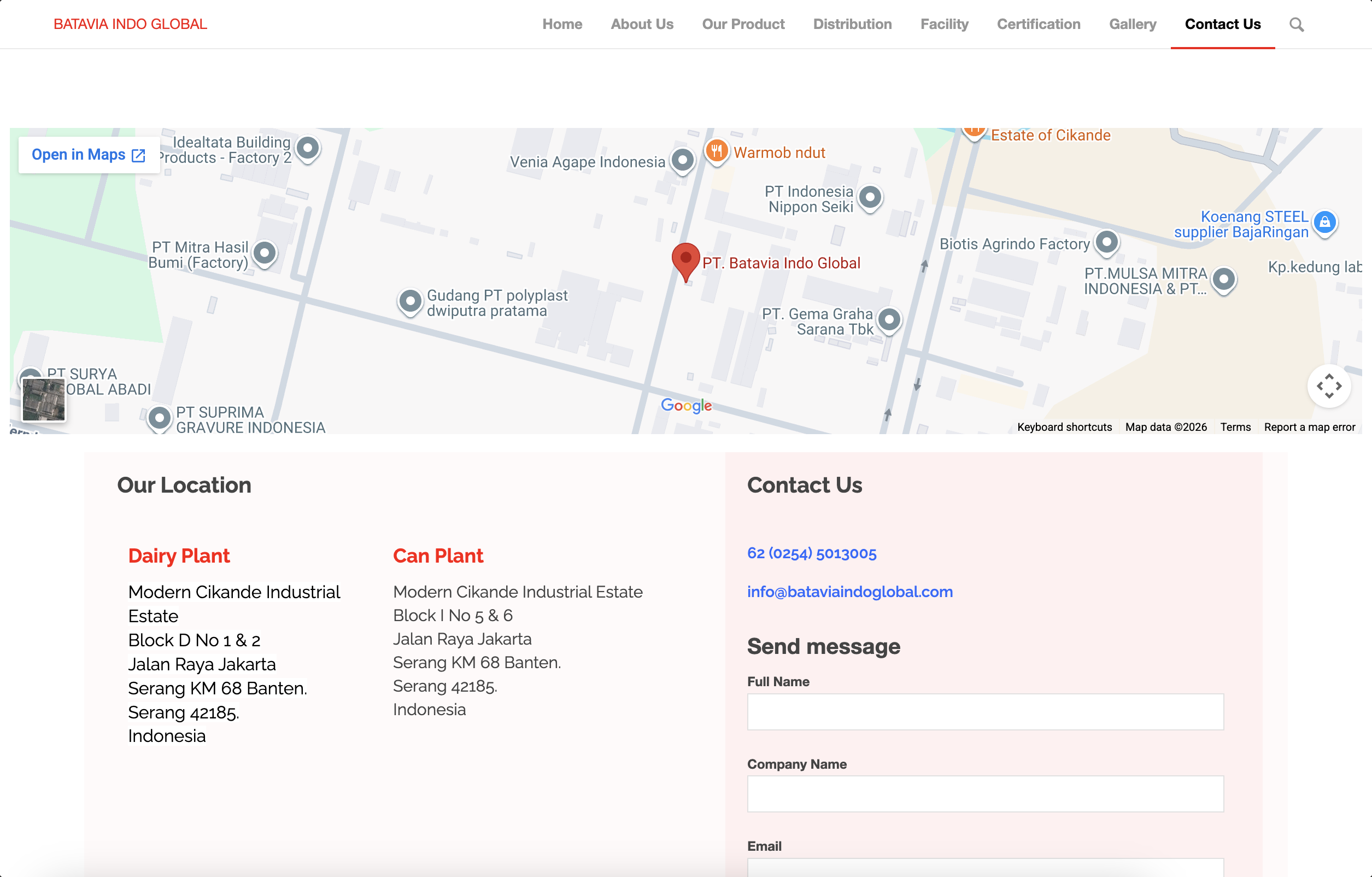Click the Idealtata Building Products Factory 2 marker
This screenshot has width=1372, height=877.
(x=308, y=149)
